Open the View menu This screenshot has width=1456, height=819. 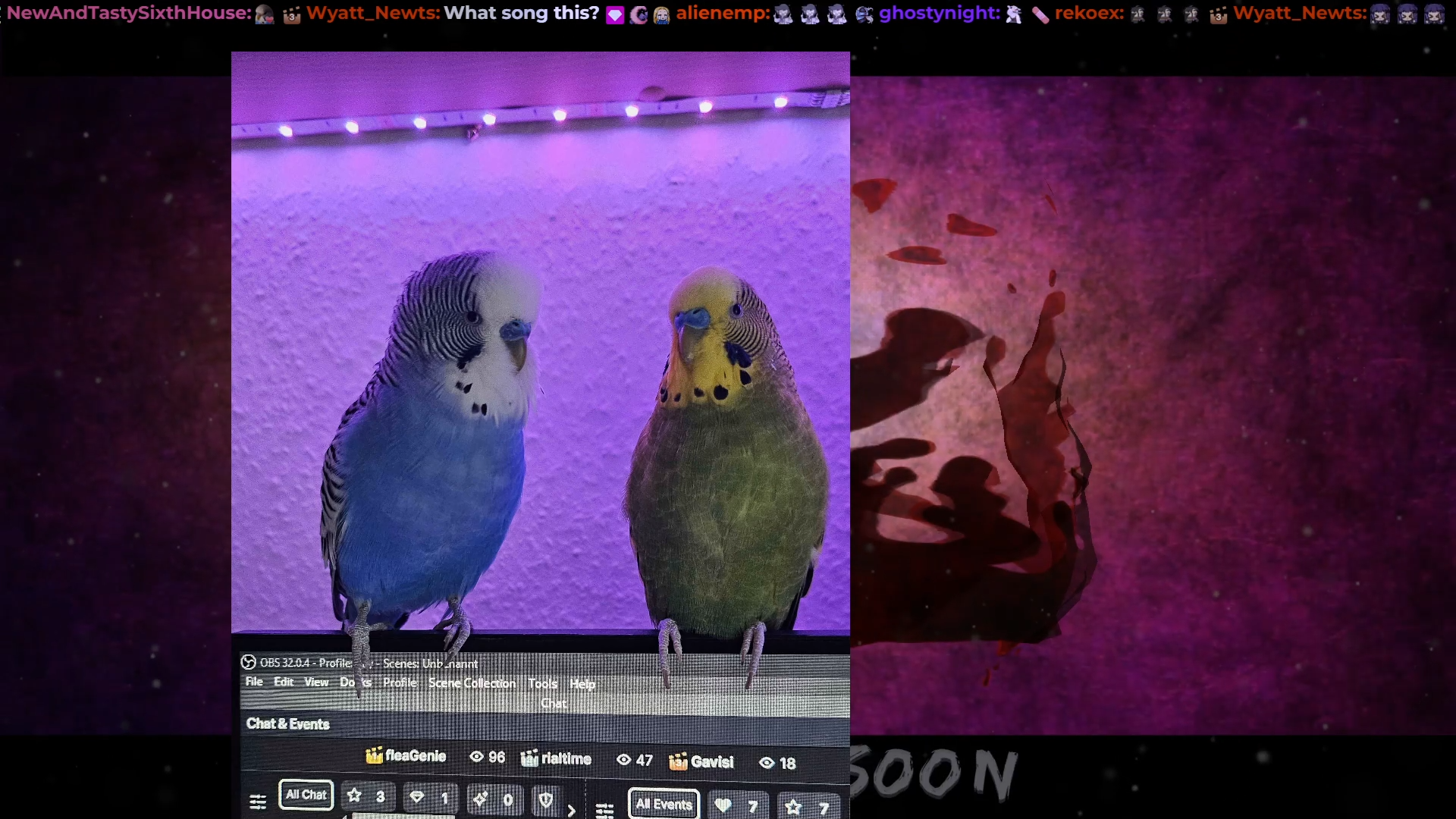tap(316, 682)
